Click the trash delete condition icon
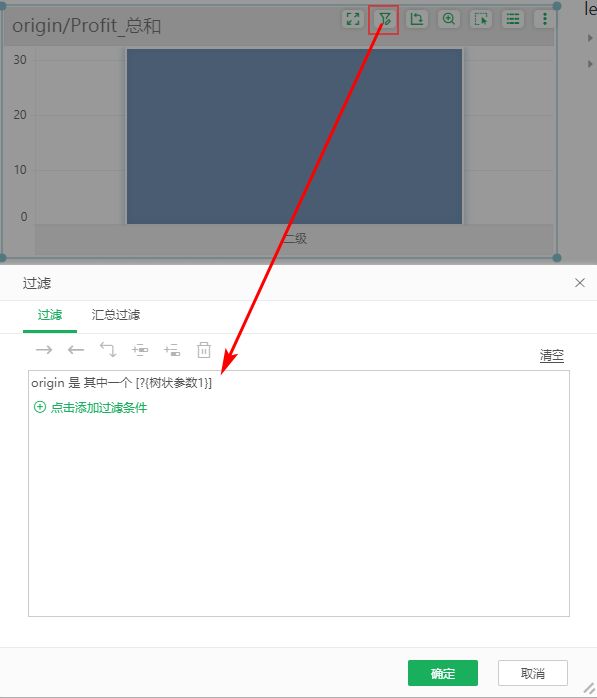 [x=204, y=350]
